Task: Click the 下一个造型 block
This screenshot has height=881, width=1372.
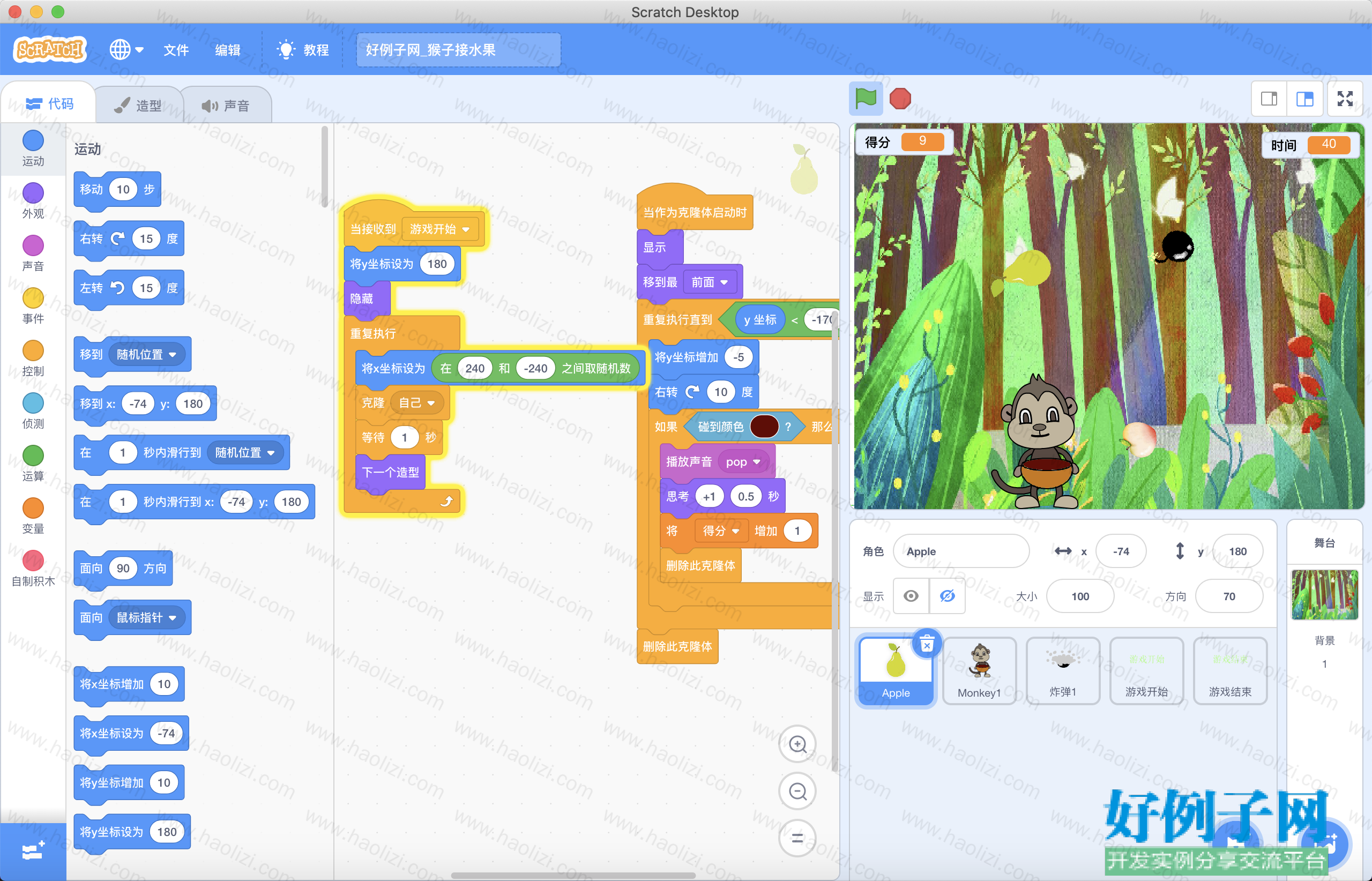Action: point(390,473)
